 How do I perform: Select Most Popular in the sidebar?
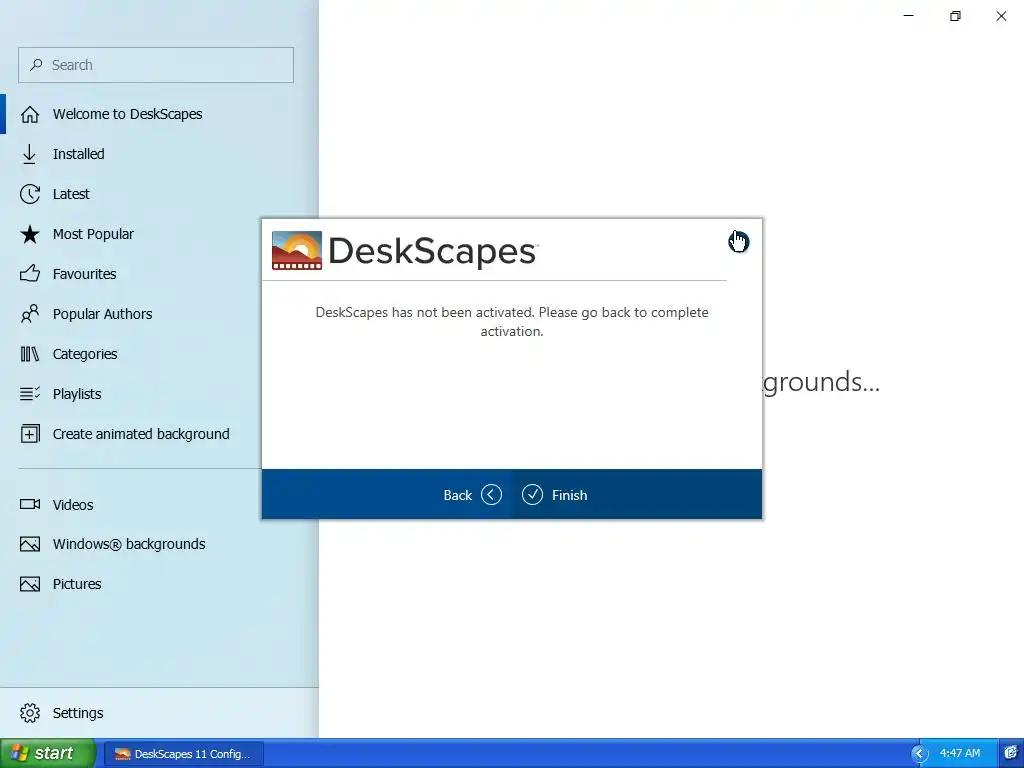[93, 234]
